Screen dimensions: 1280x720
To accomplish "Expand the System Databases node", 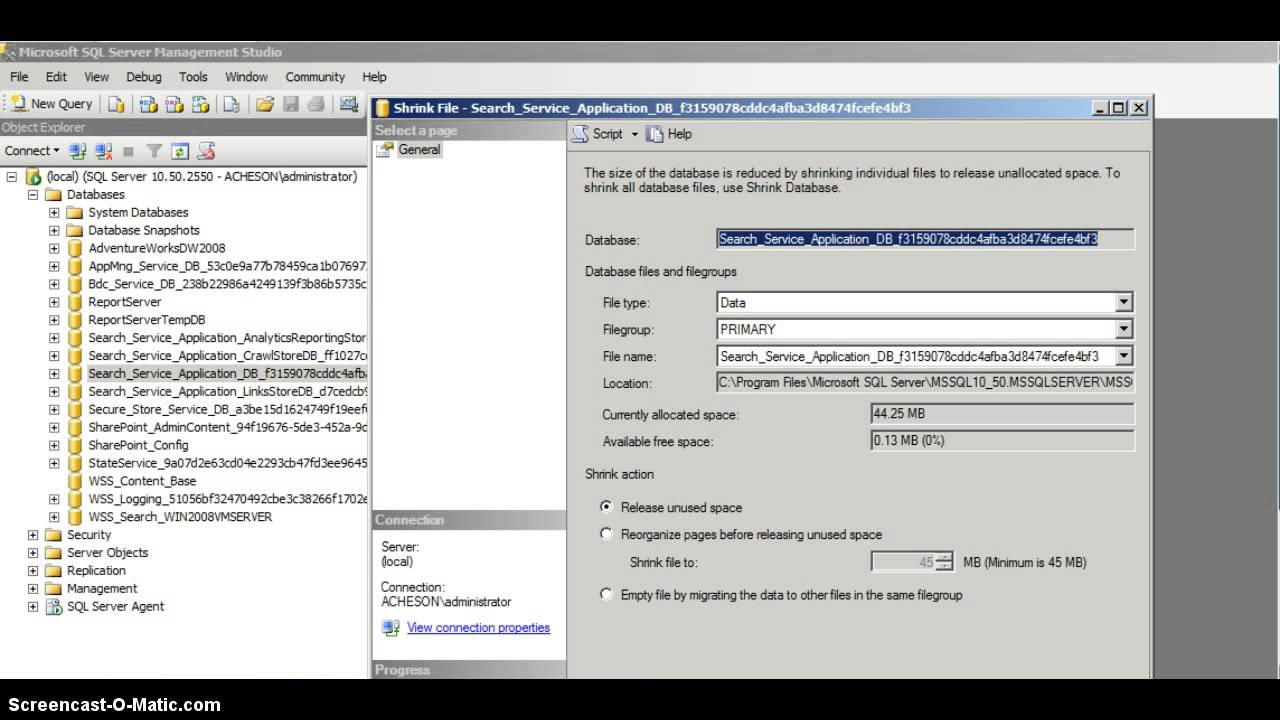I will click(x=54, y=213).
